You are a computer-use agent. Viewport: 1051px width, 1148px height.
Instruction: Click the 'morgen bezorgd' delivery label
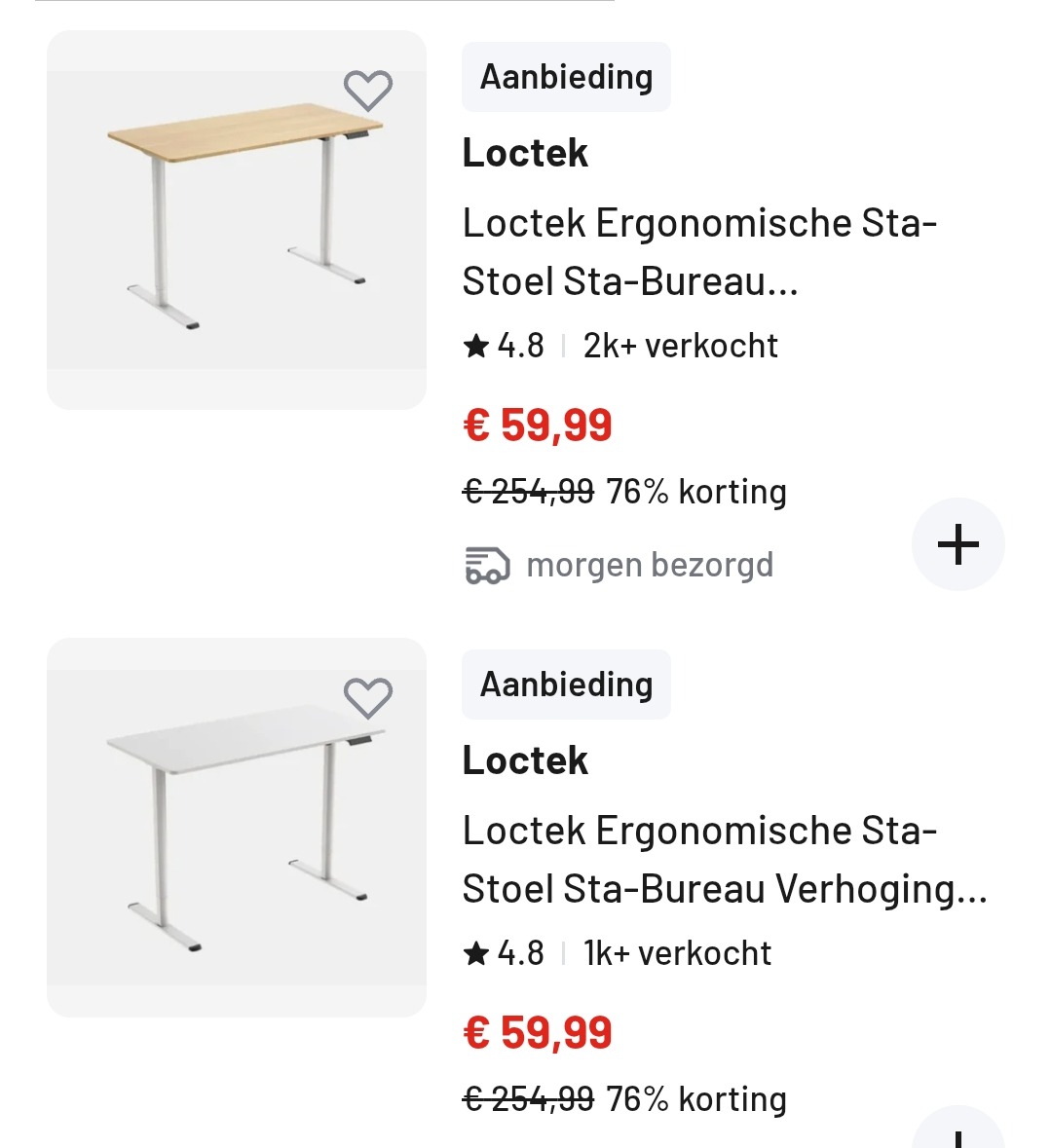pyautogui.click(x=650, y=565)
